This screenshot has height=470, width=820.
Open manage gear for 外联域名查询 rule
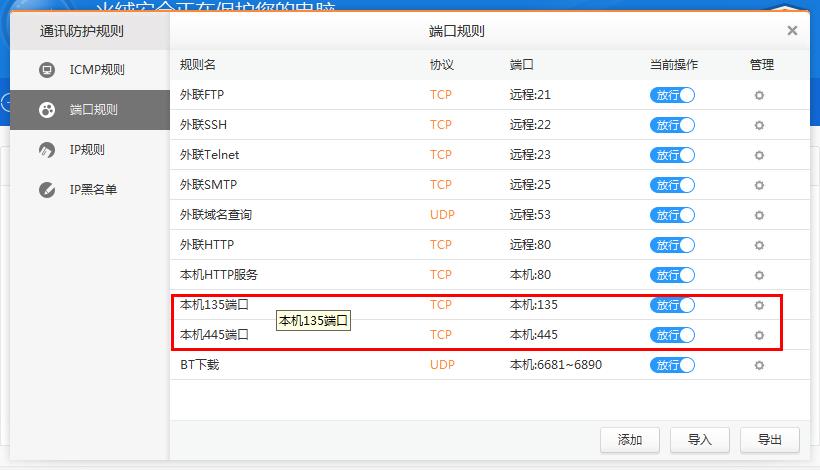[x=759, y=215]
